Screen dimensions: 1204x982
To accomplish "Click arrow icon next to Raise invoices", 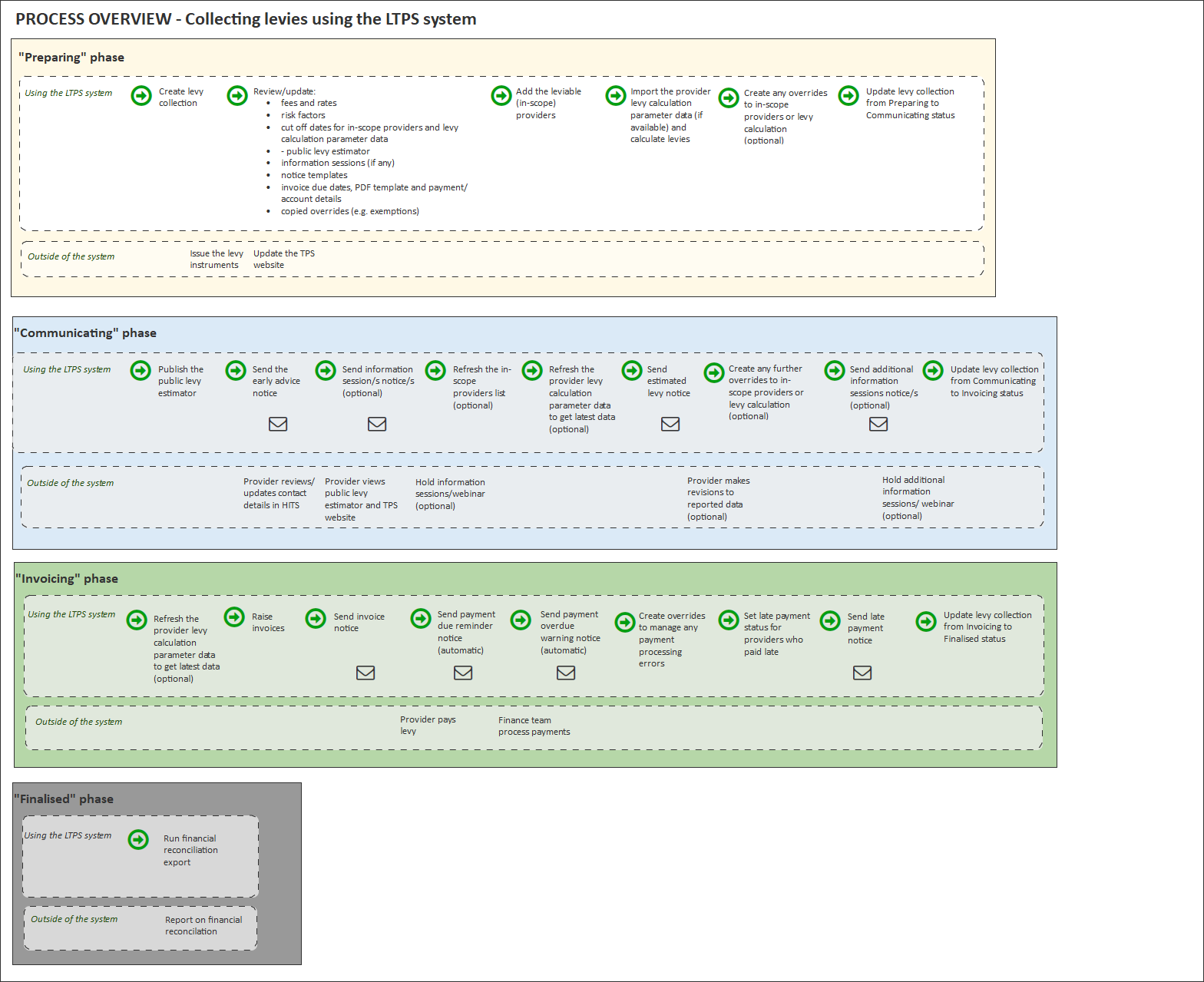I will 234,617.
